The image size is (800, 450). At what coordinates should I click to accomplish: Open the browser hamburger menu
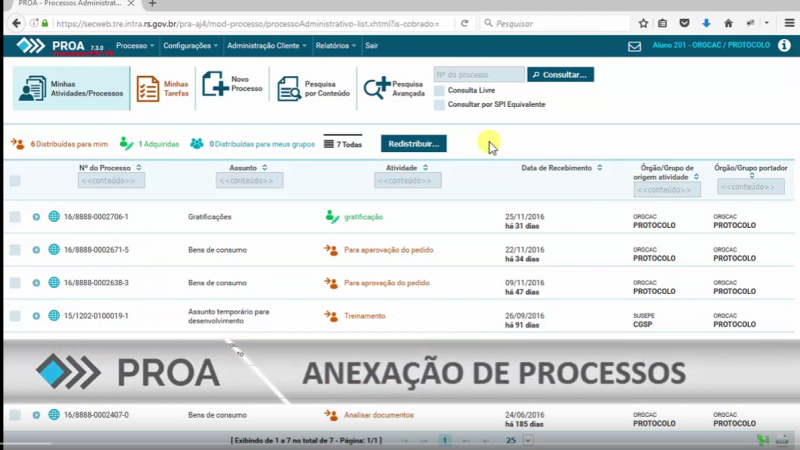click(789, 23)
